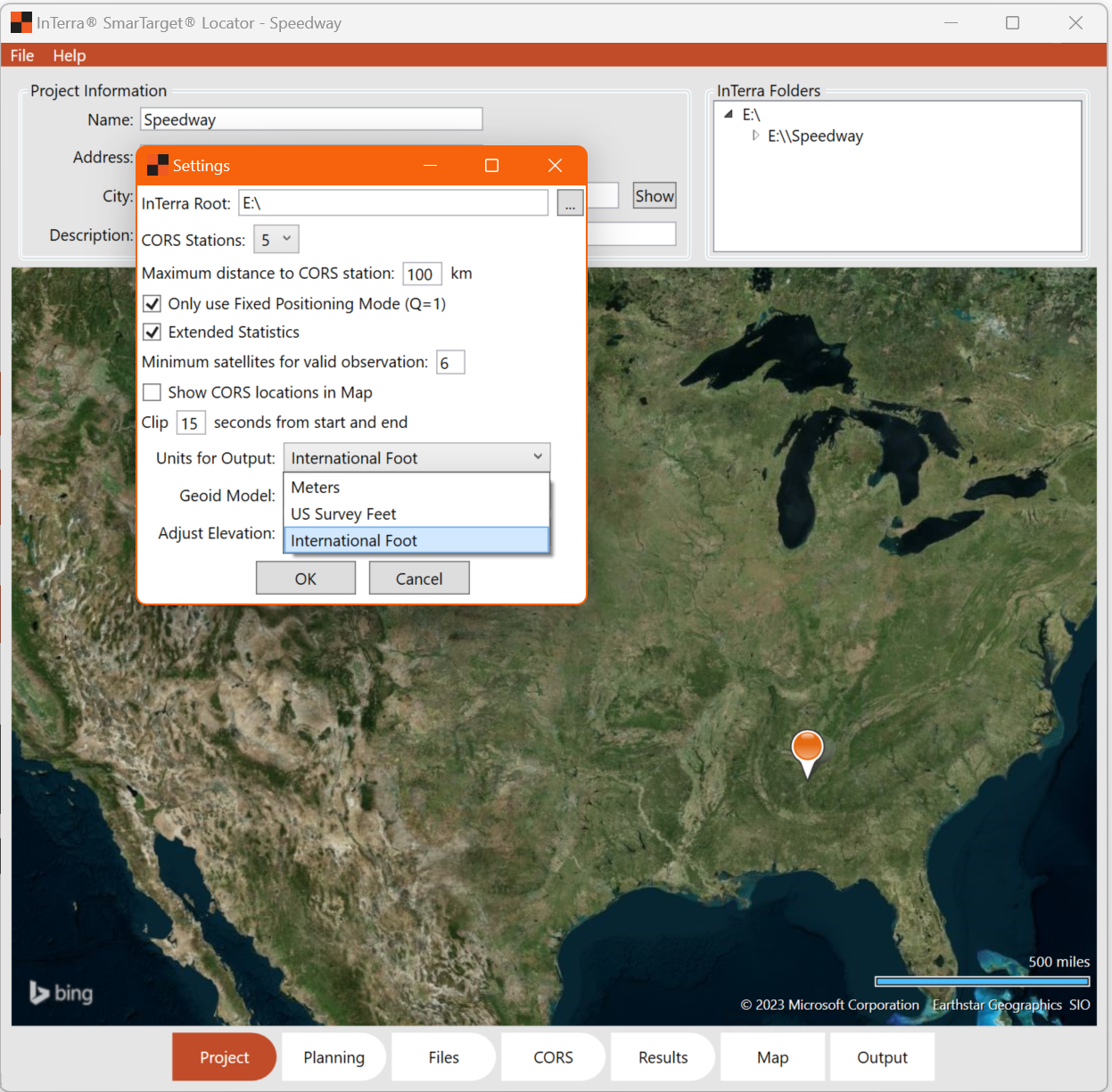The image size is (1112, 1092).
Task: Click the Settings dialog logo icon
Action: click(x=157, y=166)
